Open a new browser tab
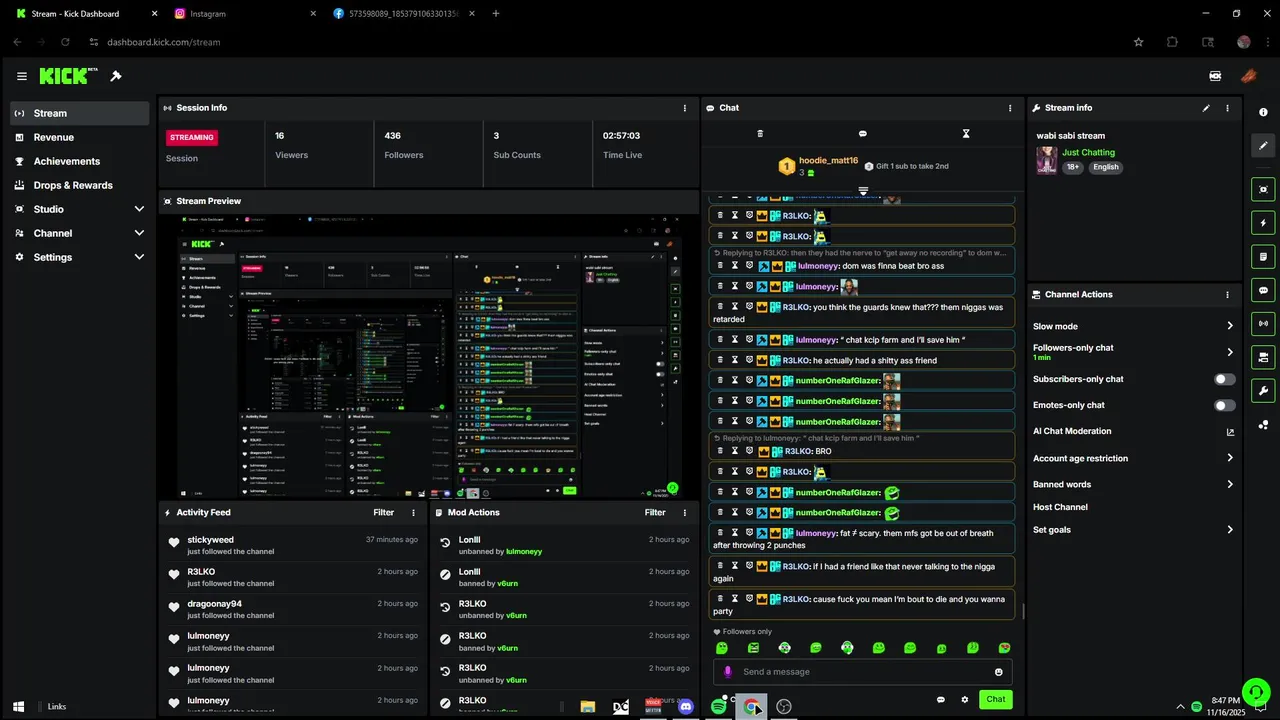The height and width of the screenshot is (720, 1280). (496, 14)
